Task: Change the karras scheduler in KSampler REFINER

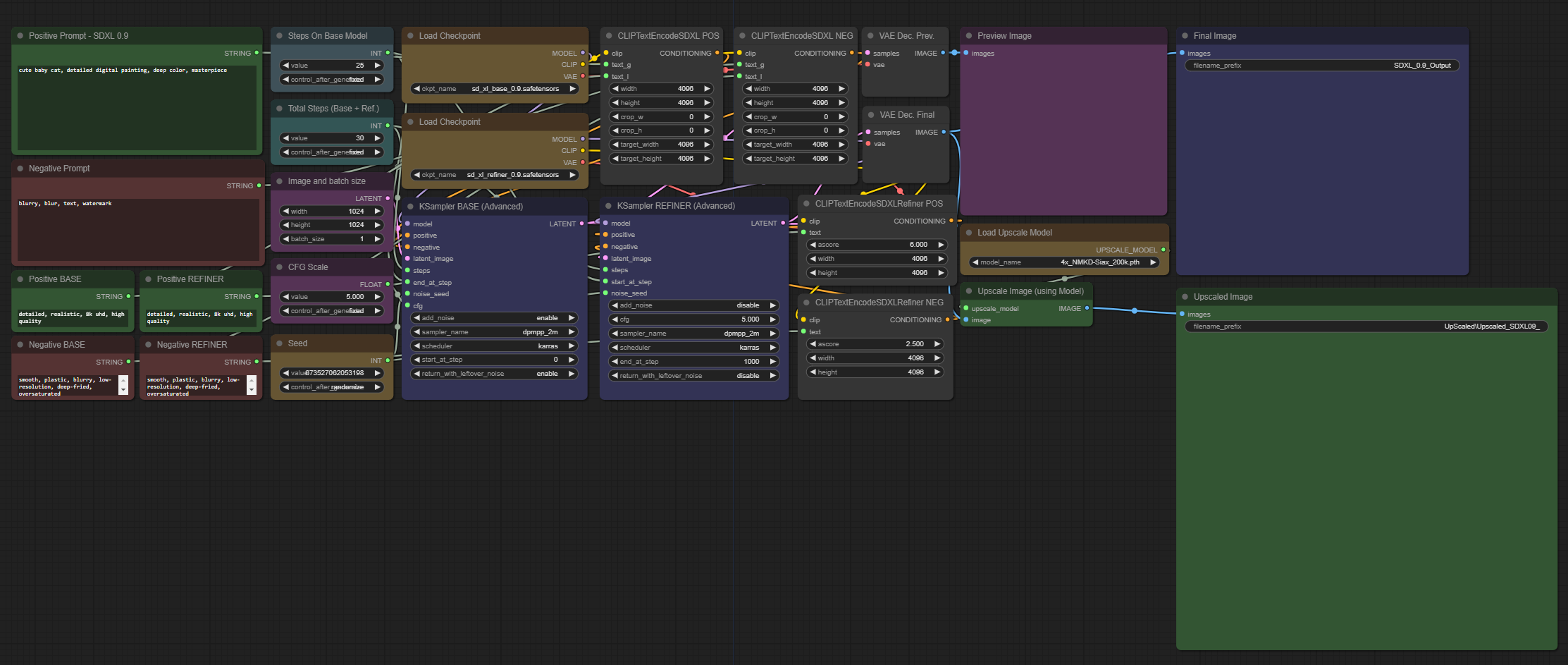Action: tap(693, 347)
